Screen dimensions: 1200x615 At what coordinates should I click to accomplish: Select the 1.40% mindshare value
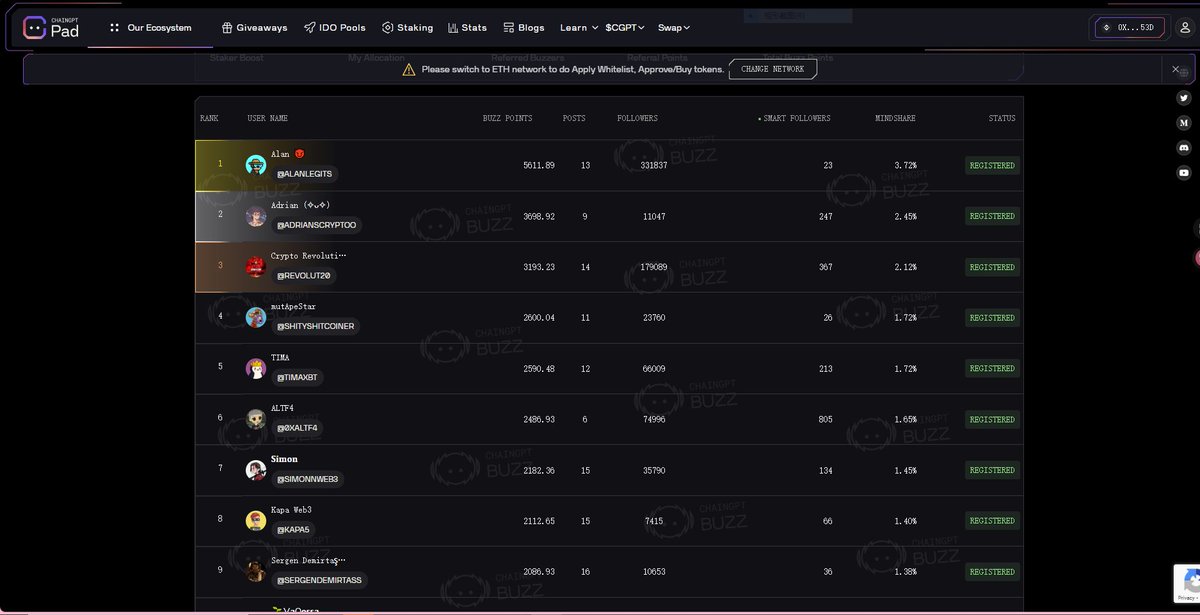click(905, 521)
